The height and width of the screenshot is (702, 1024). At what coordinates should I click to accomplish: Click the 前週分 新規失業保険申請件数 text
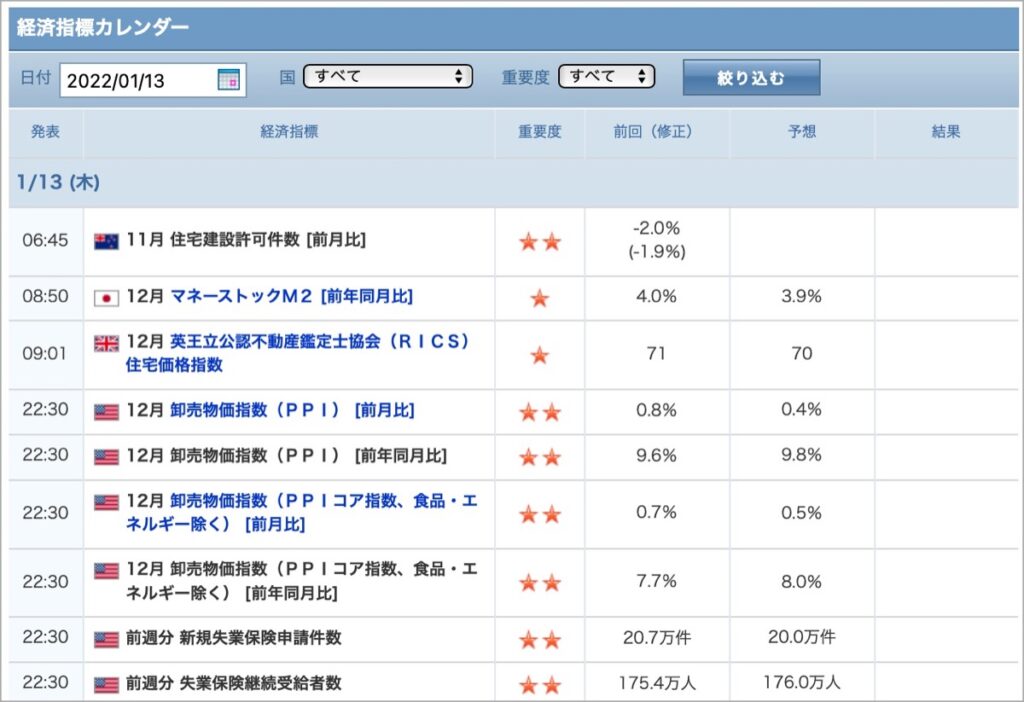234,637
